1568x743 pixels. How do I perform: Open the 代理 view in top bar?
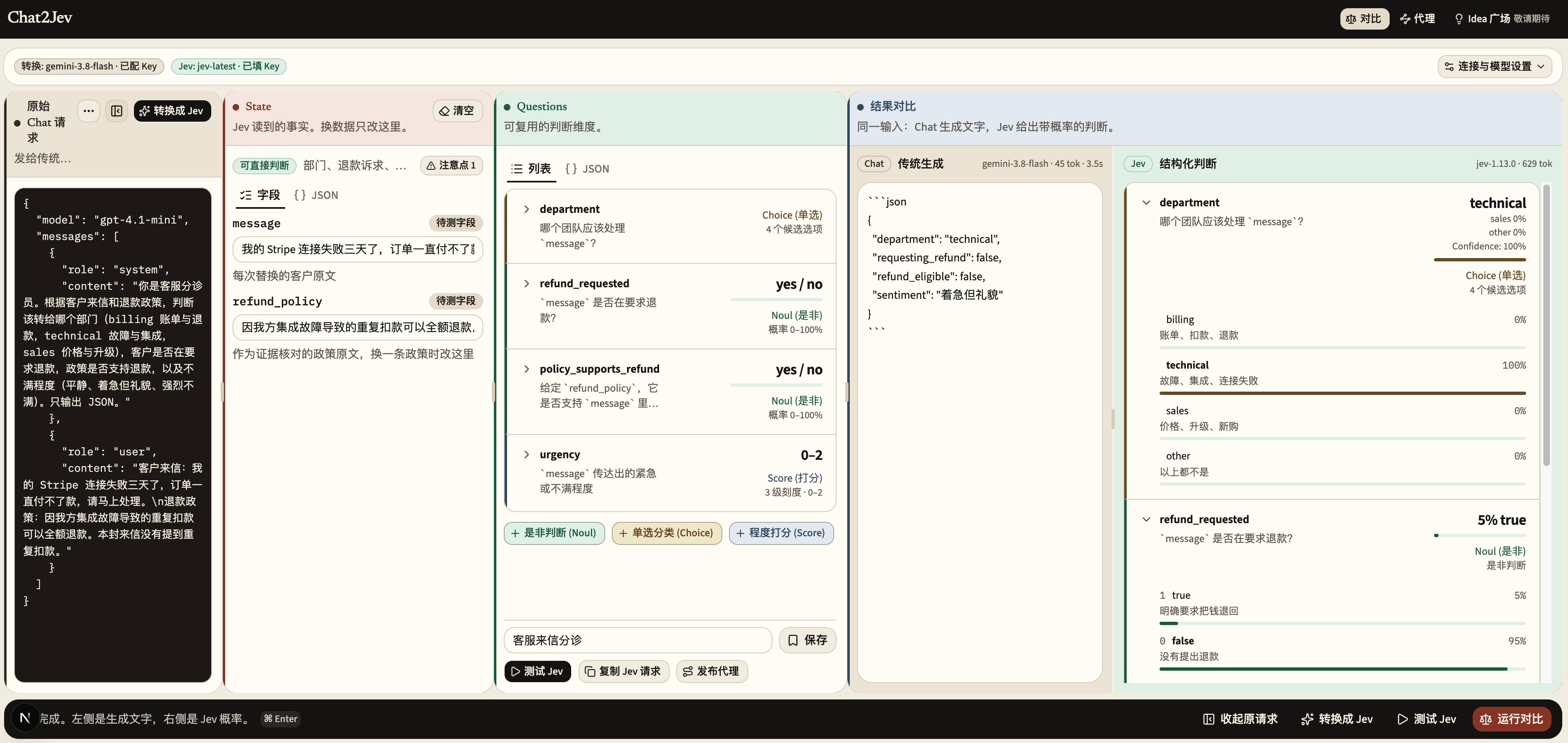[x=1417, y=19]
